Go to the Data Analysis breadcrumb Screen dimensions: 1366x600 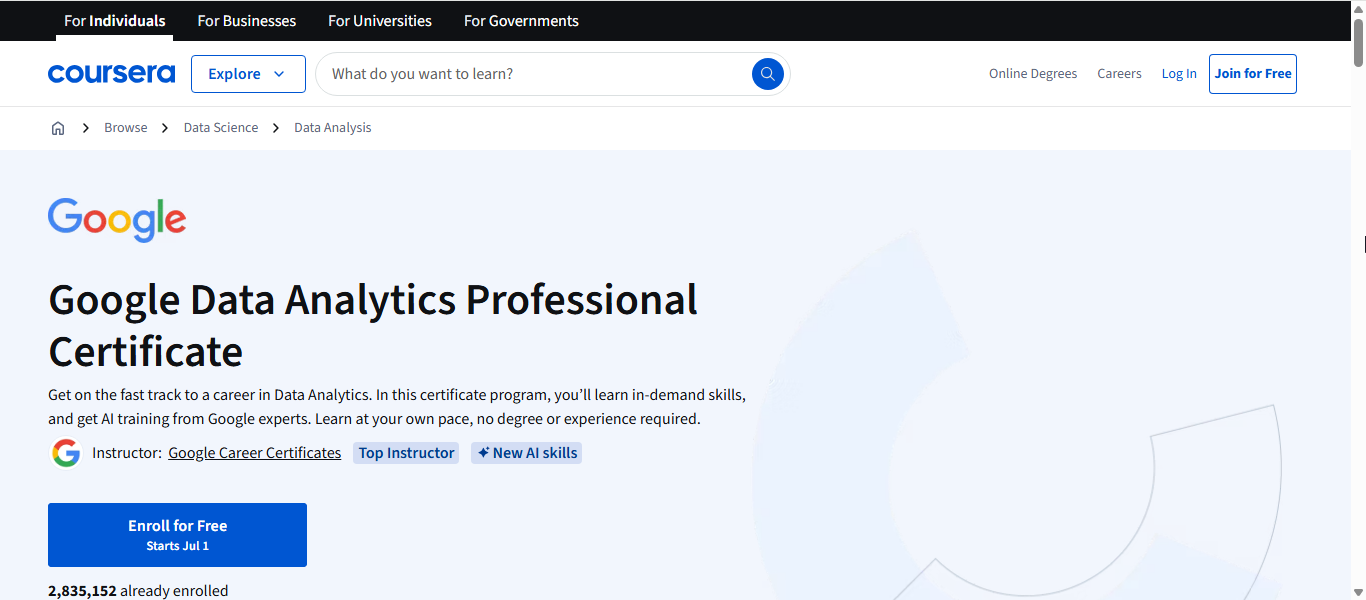click(x=333, y=128)
